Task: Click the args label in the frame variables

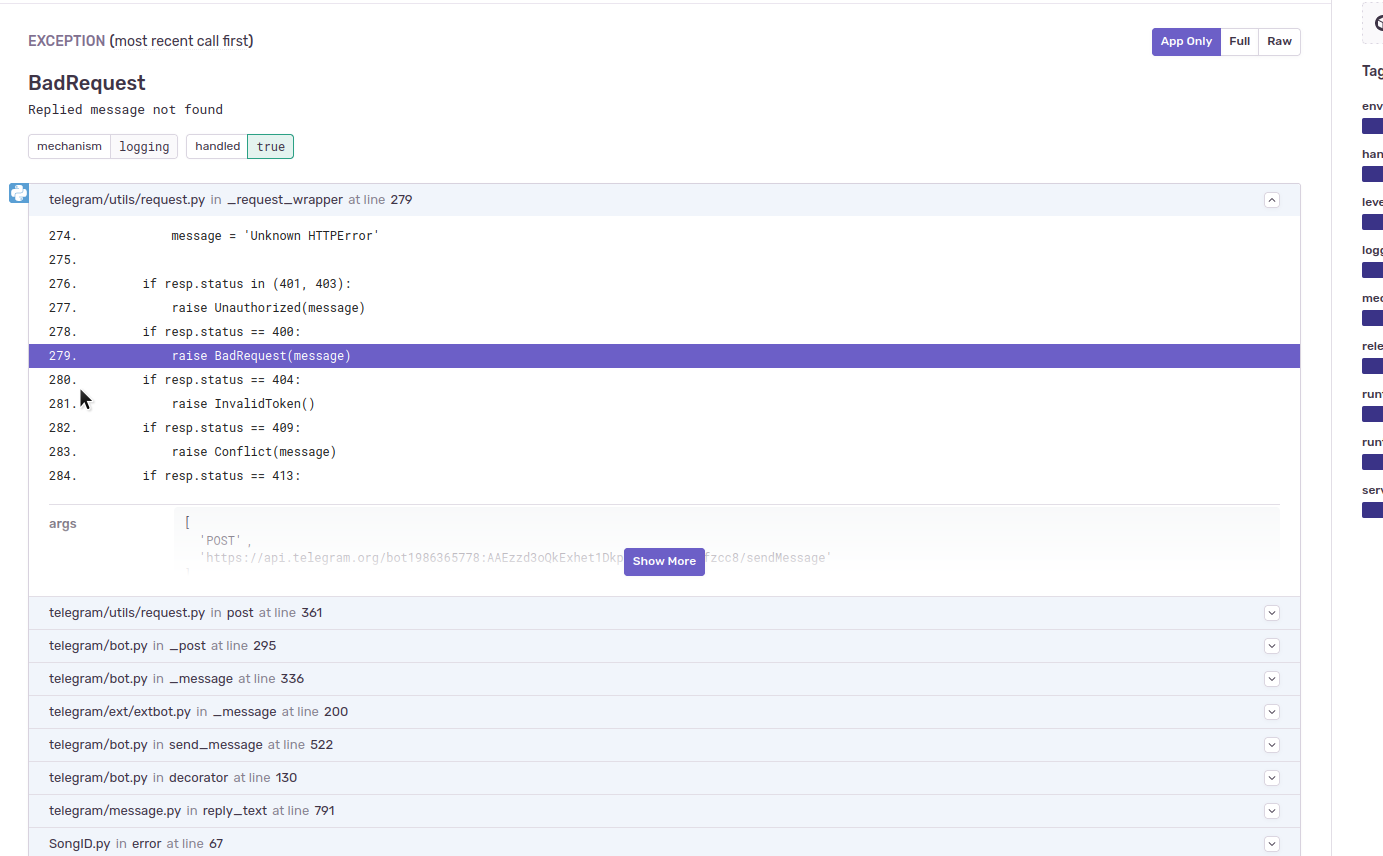Action: click(63, 524)
